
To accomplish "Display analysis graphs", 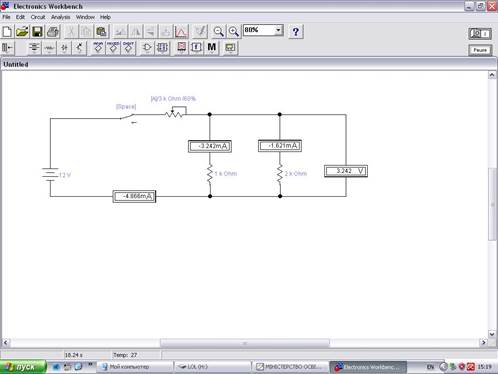I will tap(181, 32).
